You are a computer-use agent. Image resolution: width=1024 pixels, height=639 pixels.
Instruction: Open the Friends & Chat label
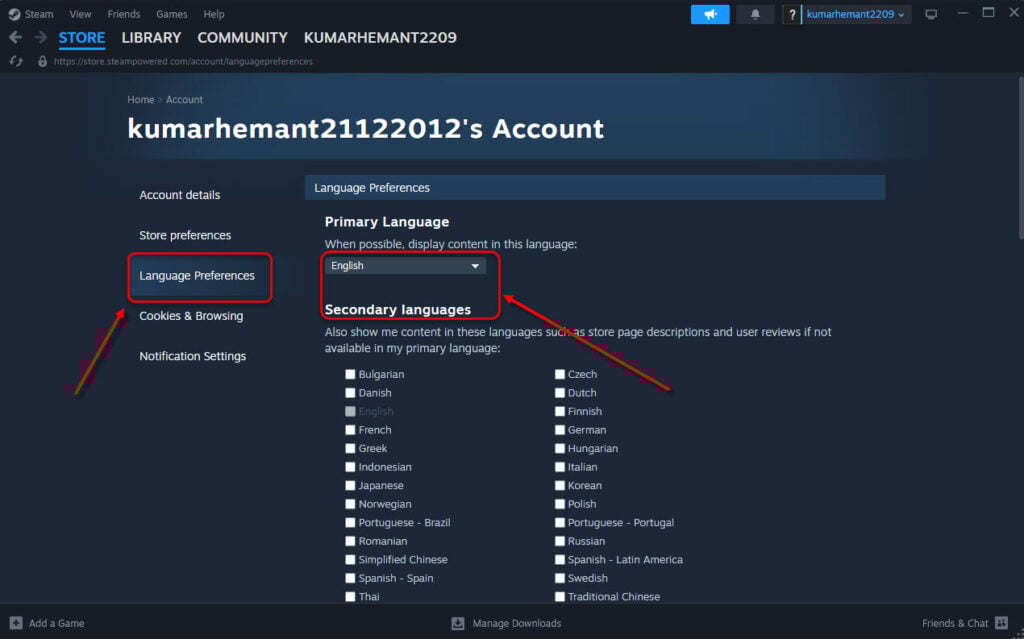click(x=955, y=623)
